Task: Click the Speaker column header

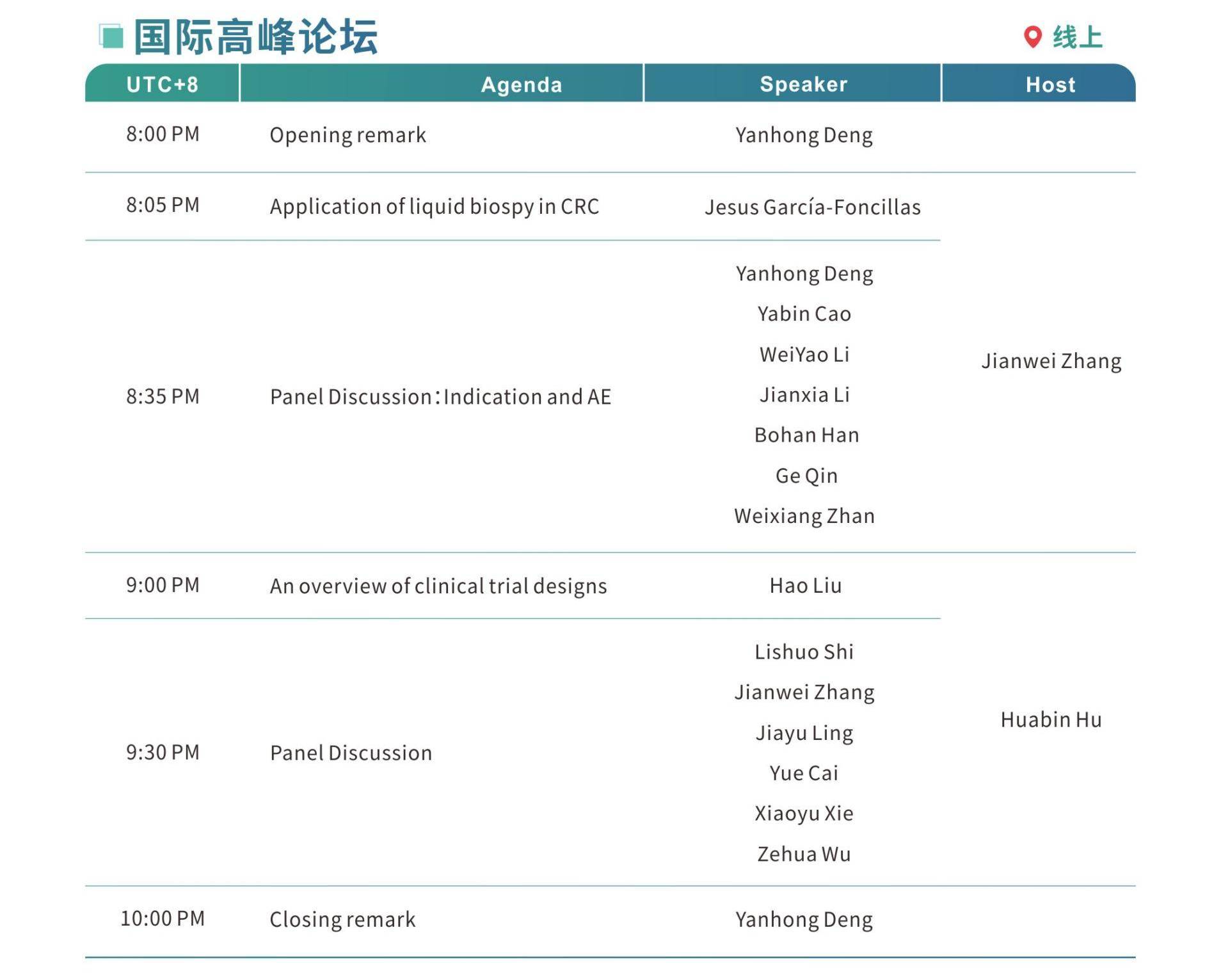Action: (803, 84)
